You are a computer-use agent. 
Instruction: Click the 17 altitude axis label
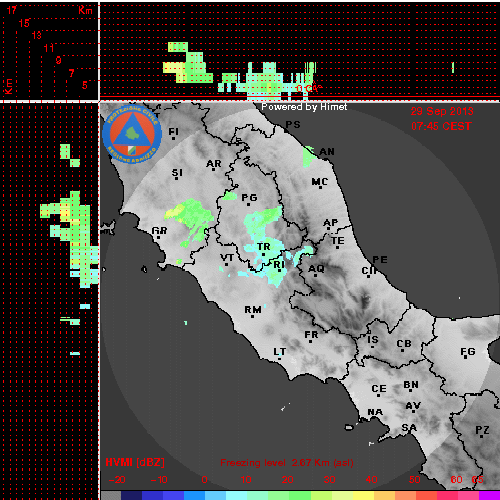coord(12,10)
